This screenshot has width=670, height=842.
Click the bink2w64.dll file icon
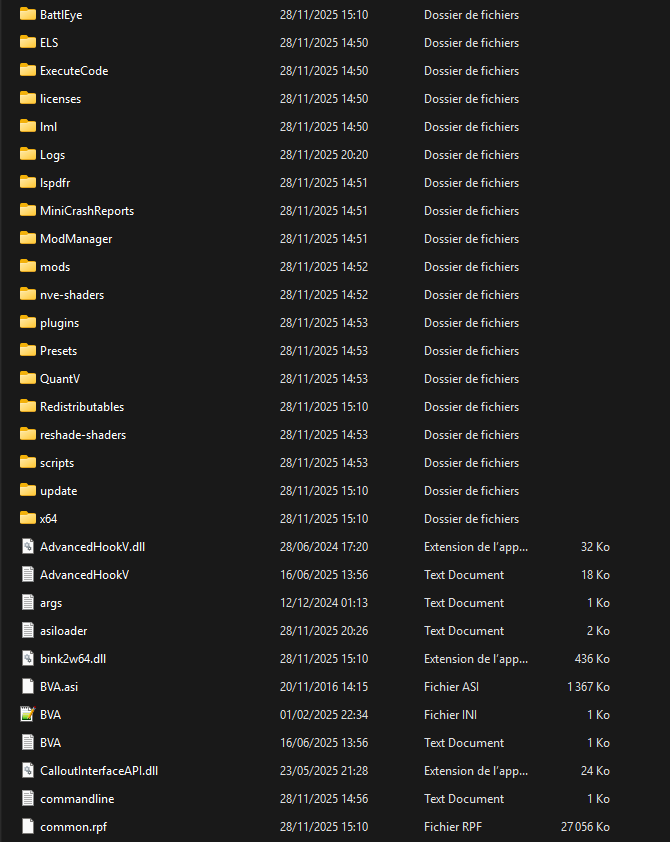(x=28, y=658)
